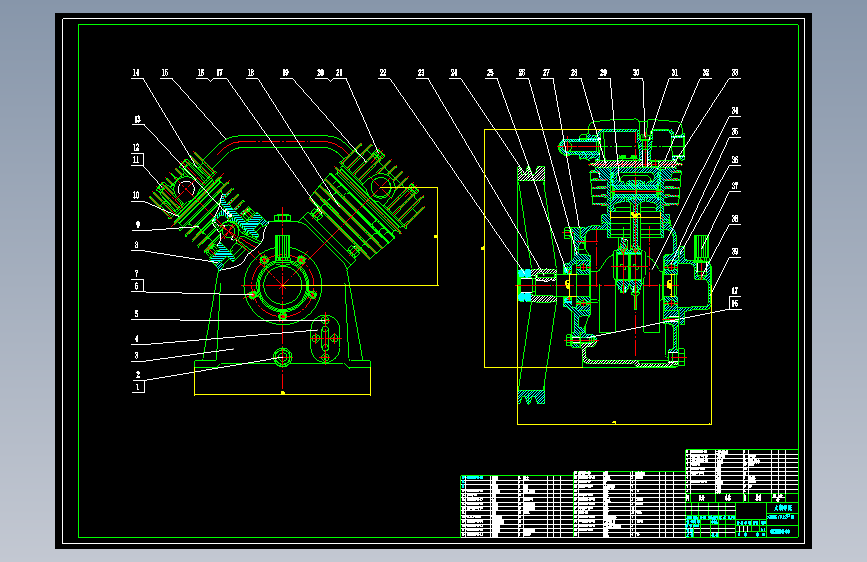
Task: Click part callout number 23
Action: pyautogui.click(x=421, y=72)
